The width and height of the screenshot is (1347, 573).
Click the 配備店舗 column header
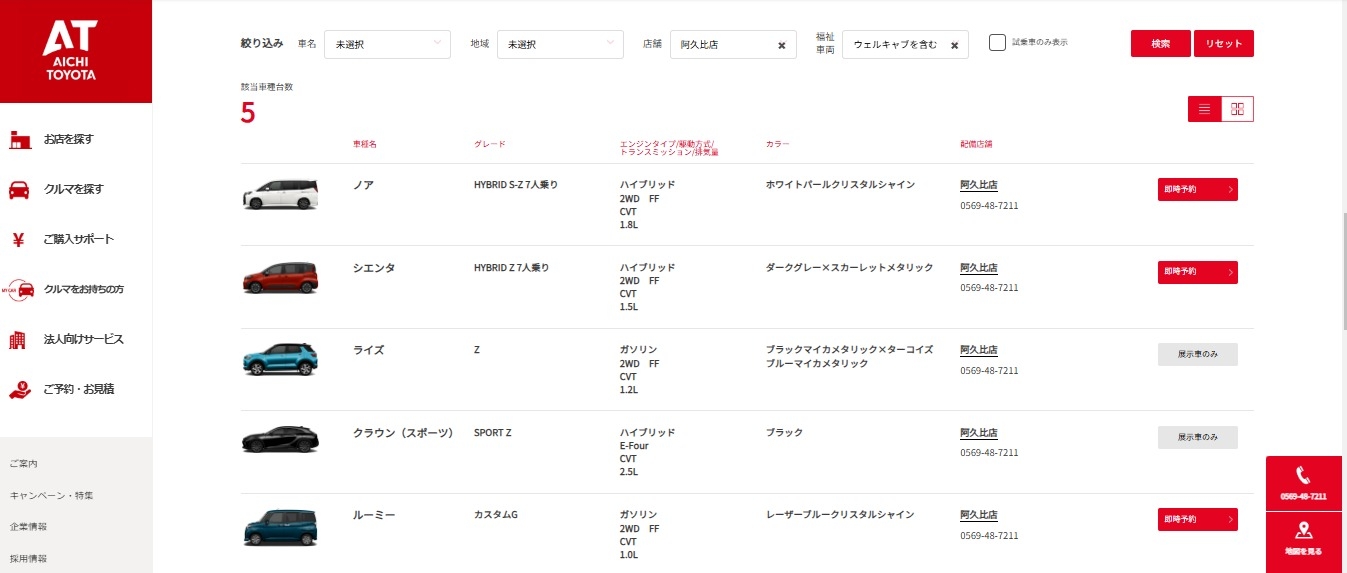(x=976, y=144)
